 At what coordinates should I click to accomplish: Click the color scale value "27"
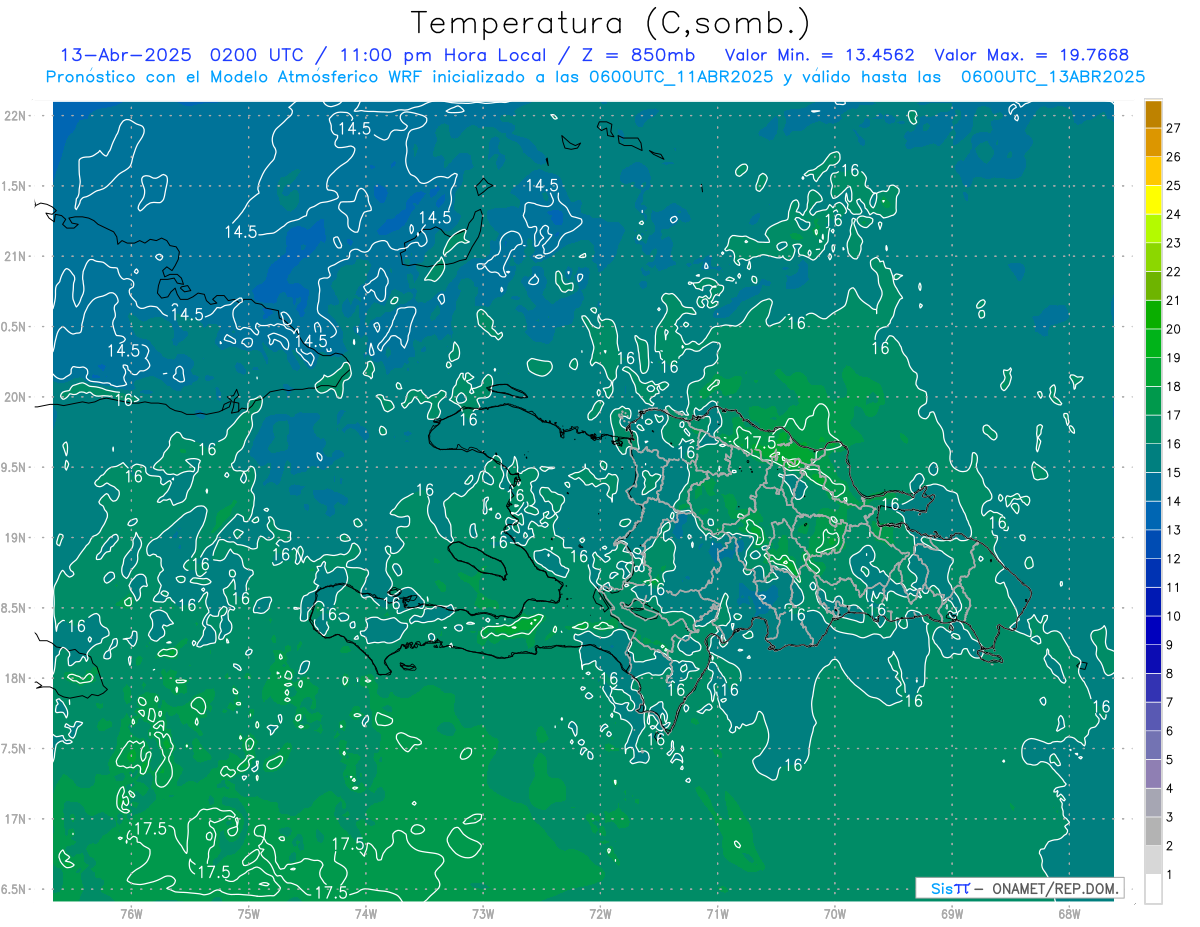(x=1174, y=128)
